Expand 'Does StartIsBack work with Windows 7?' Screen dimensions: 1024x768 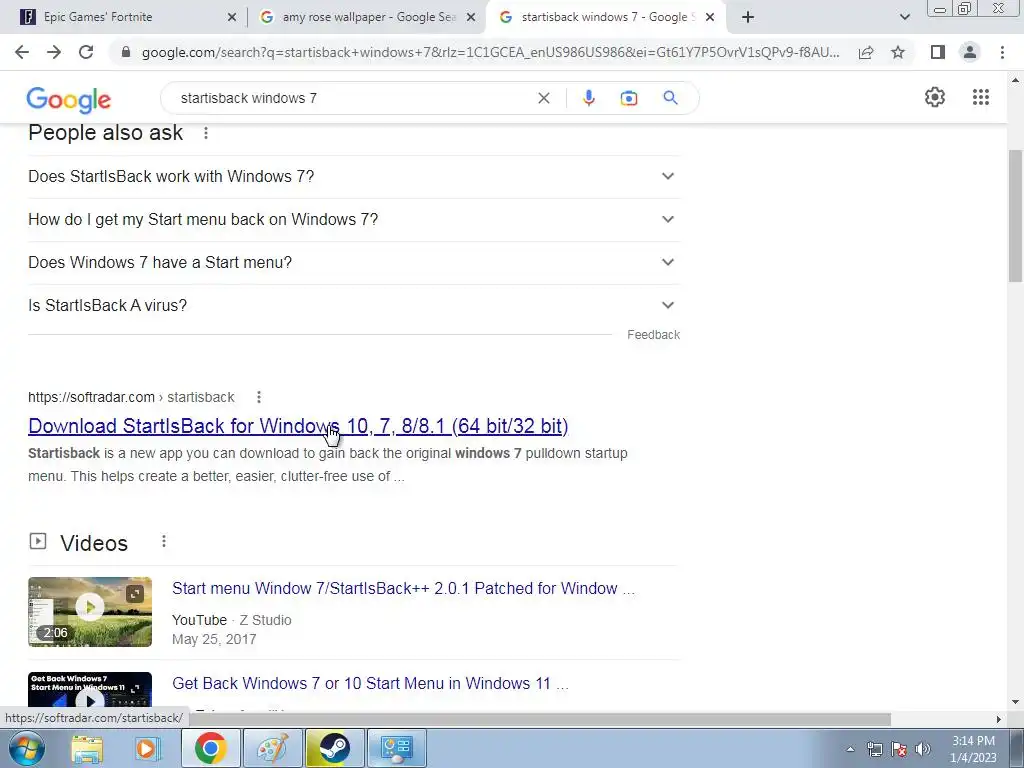click(x=354, y=176)
